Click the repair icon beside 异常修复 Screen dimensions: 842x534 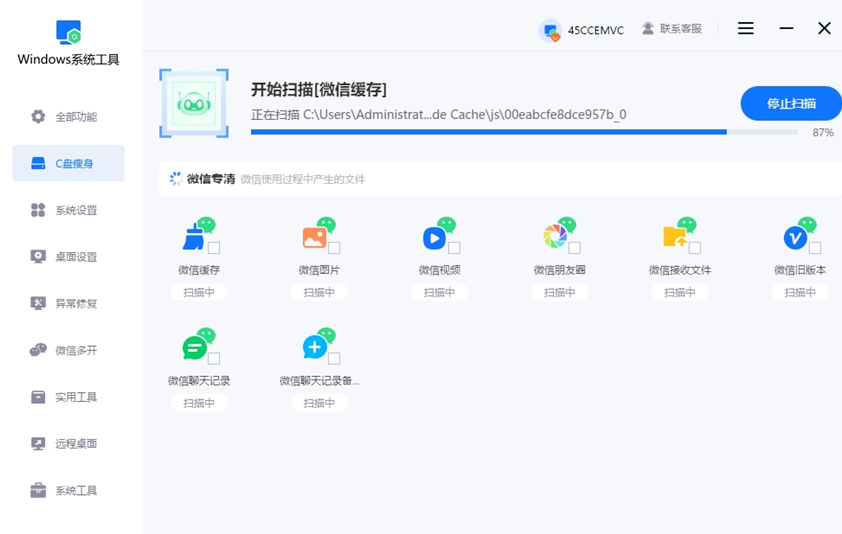[38, 304]
